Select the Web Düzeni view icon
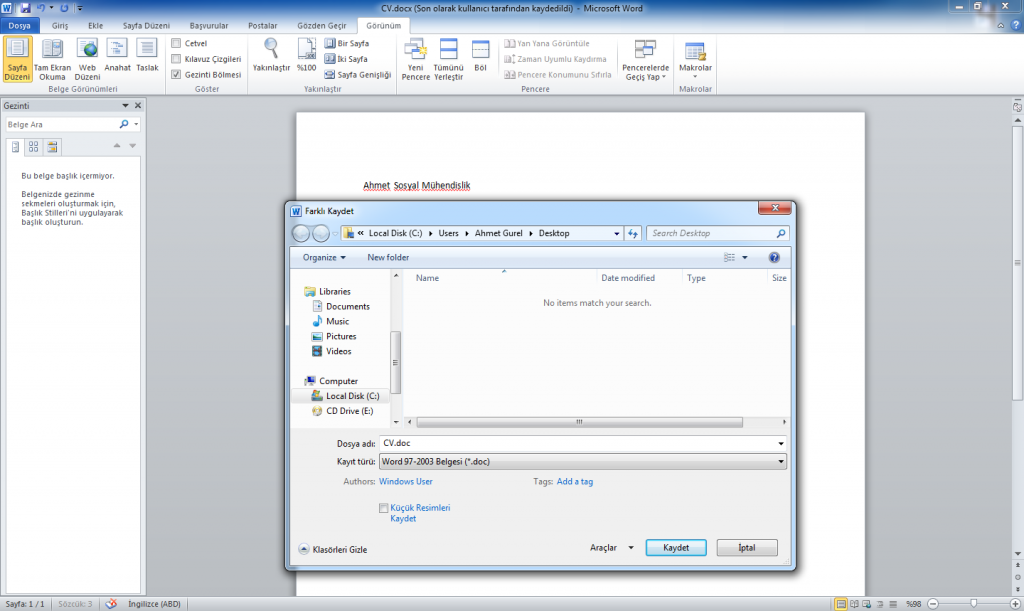 88,49
